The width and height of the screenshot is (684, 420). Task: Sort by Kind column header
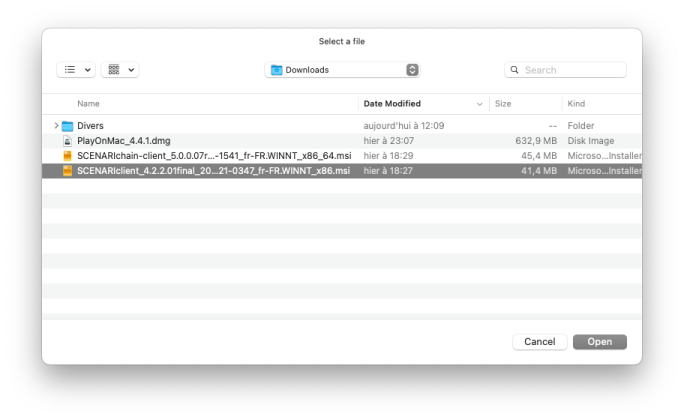click(576, 104)
